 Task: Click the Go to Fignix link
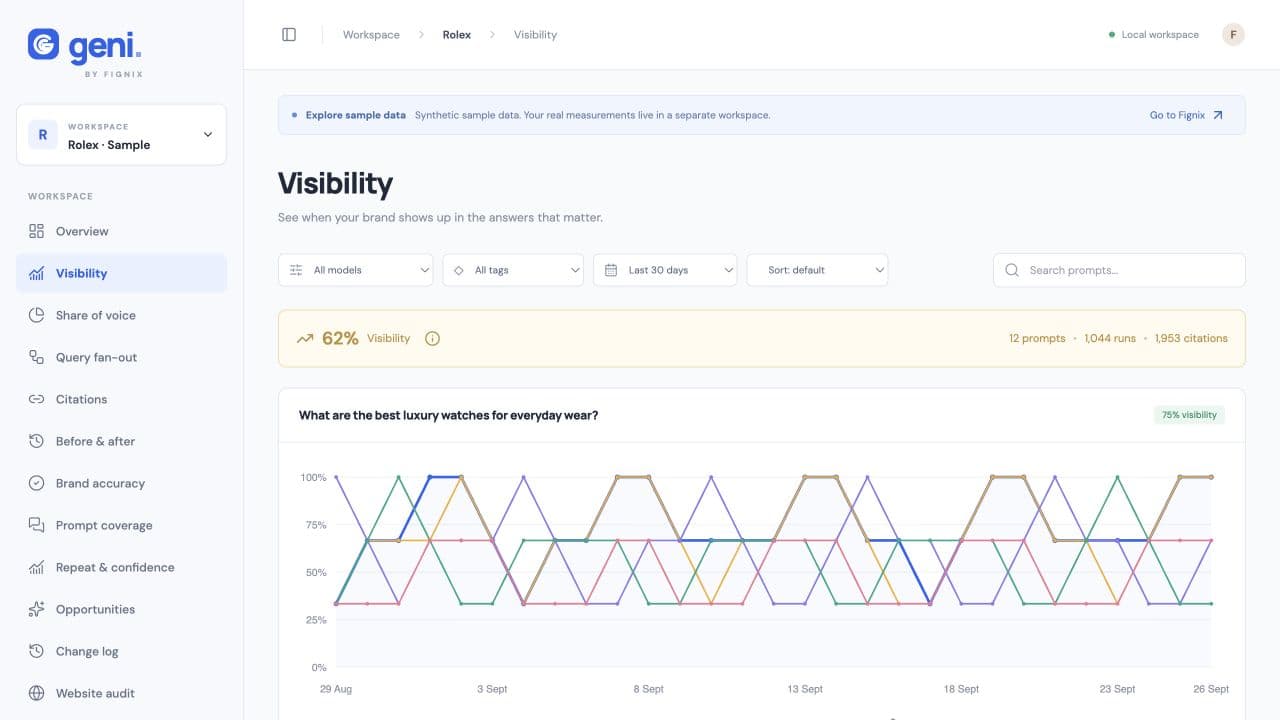pyautogui.click(x=1186, y=115)
